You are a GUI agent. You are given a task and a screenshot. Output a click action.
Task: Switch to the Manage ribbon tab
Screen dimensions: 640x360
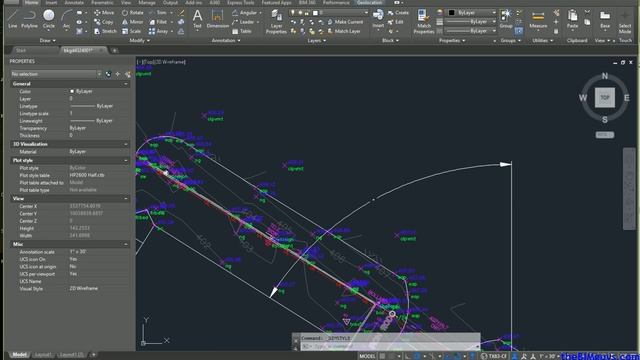[147, 2]
